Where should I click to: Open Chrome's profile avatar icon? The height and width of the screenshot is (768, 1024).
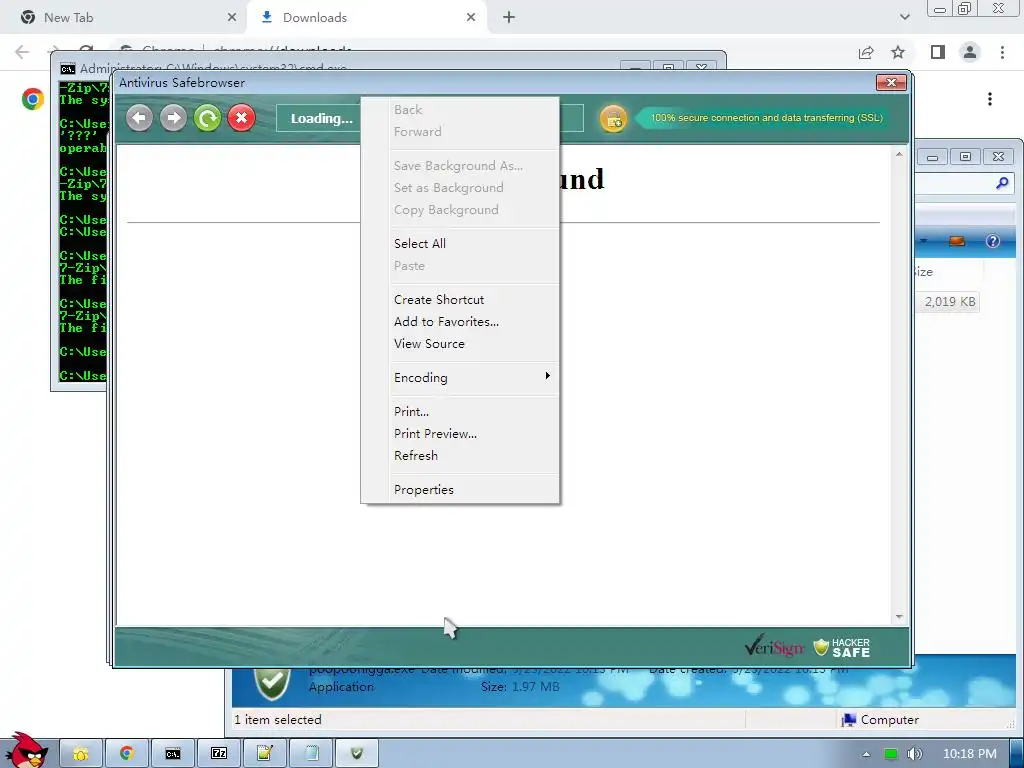tap(970, 52)
